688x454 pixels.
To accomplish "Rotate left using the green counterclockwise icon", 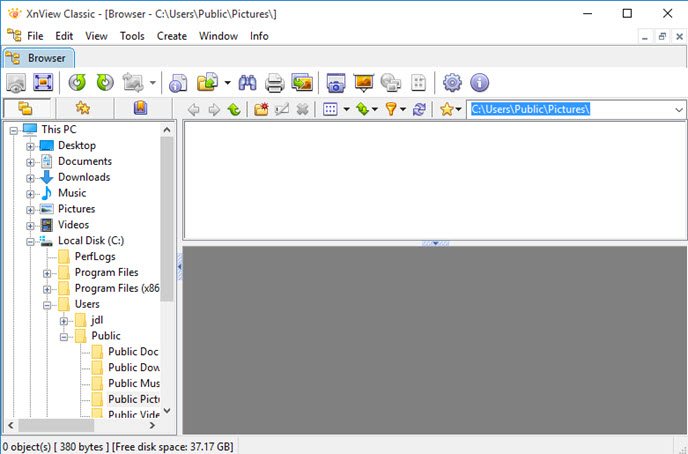I will (77, 82).
